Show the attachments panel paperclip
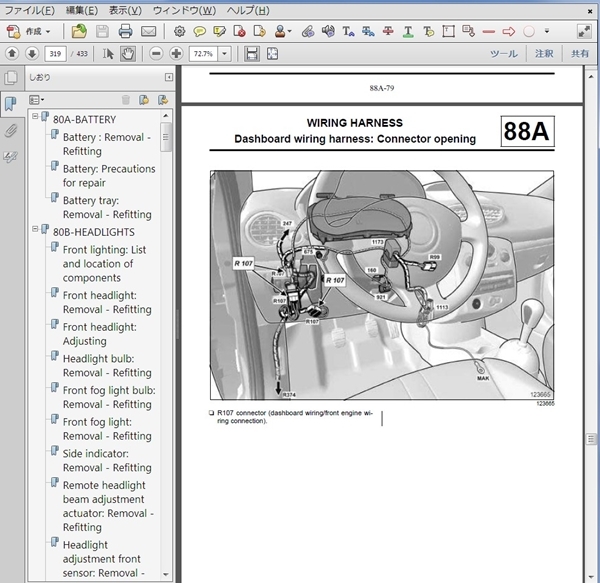Viewport: 600px width, 583px height. pyautogui.click(x=11, y=131)
